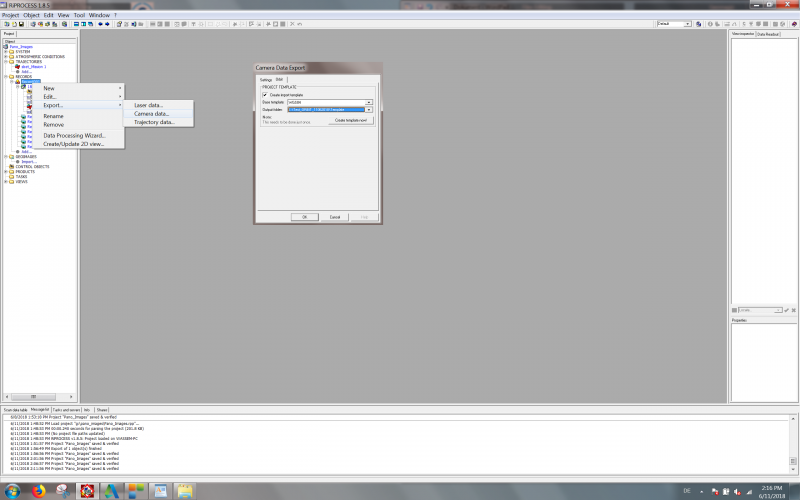Open the Object menu
The height and width of the screenshot is (500, 800).
31,15
